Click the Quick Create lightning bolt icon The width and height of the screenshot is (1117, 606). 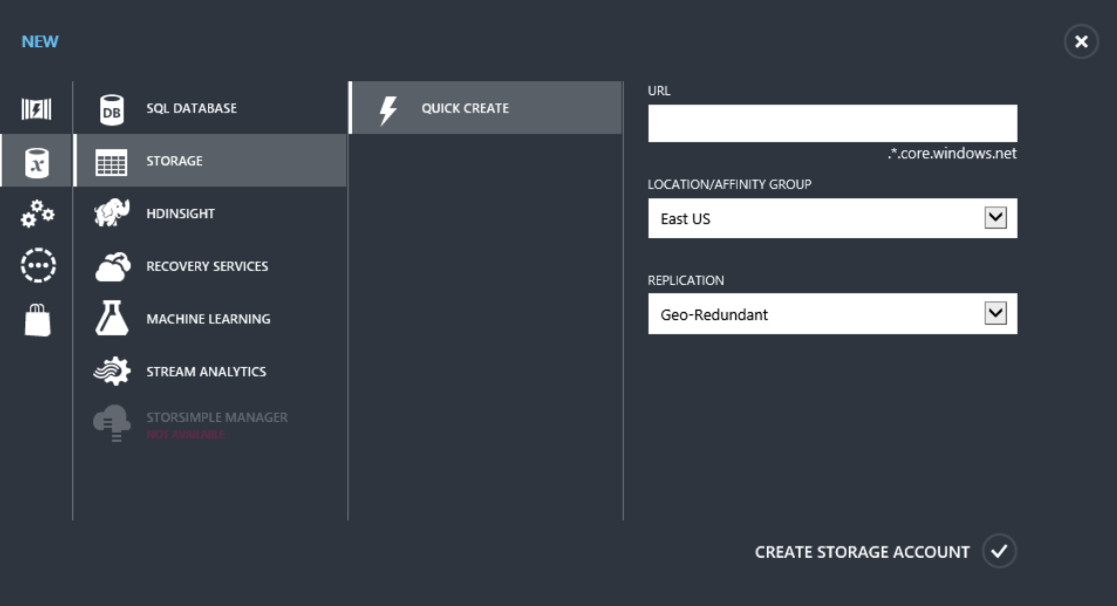click(388, 110)
